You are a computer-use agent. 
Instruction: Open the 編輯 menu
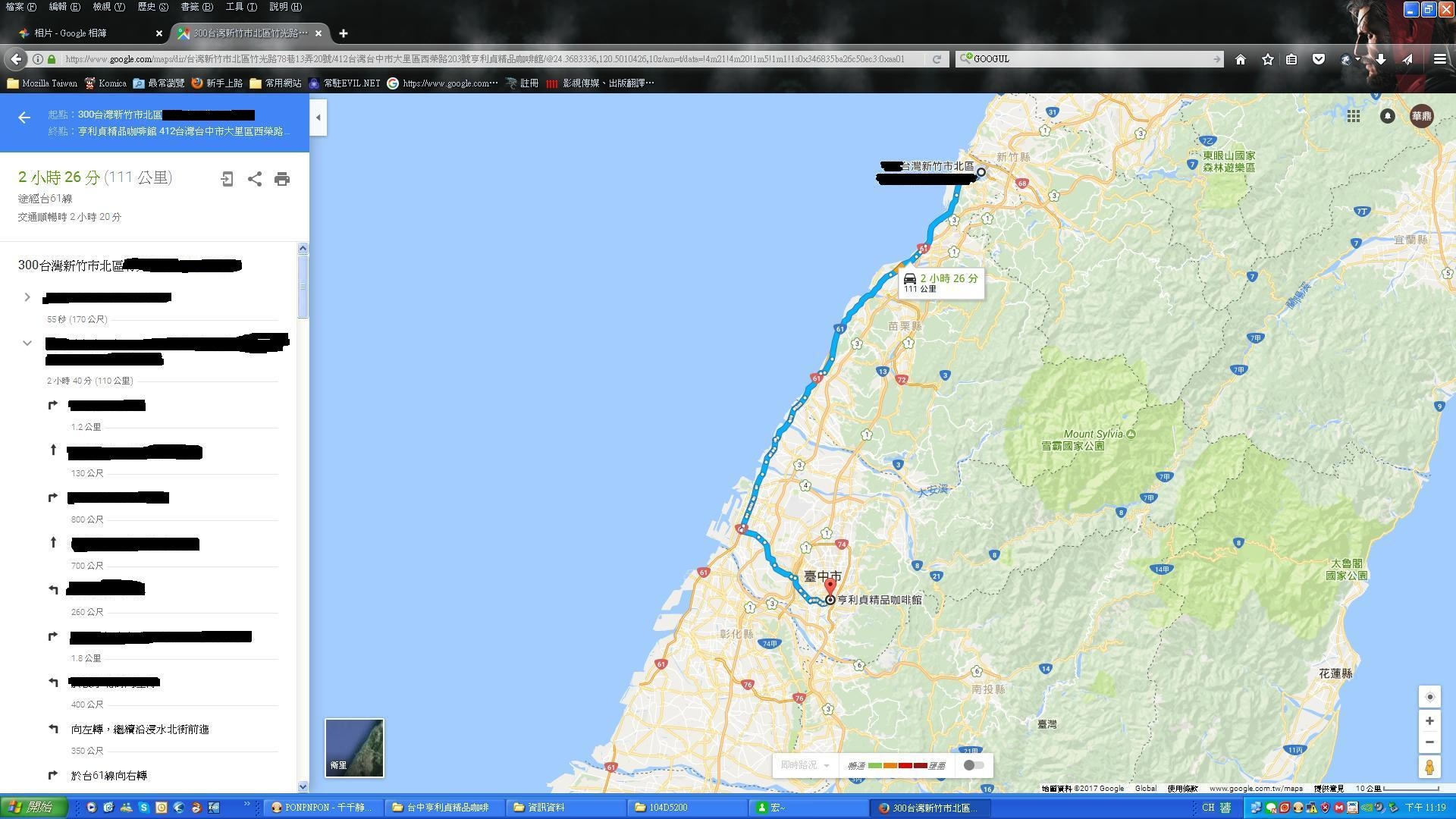[64, 7]
